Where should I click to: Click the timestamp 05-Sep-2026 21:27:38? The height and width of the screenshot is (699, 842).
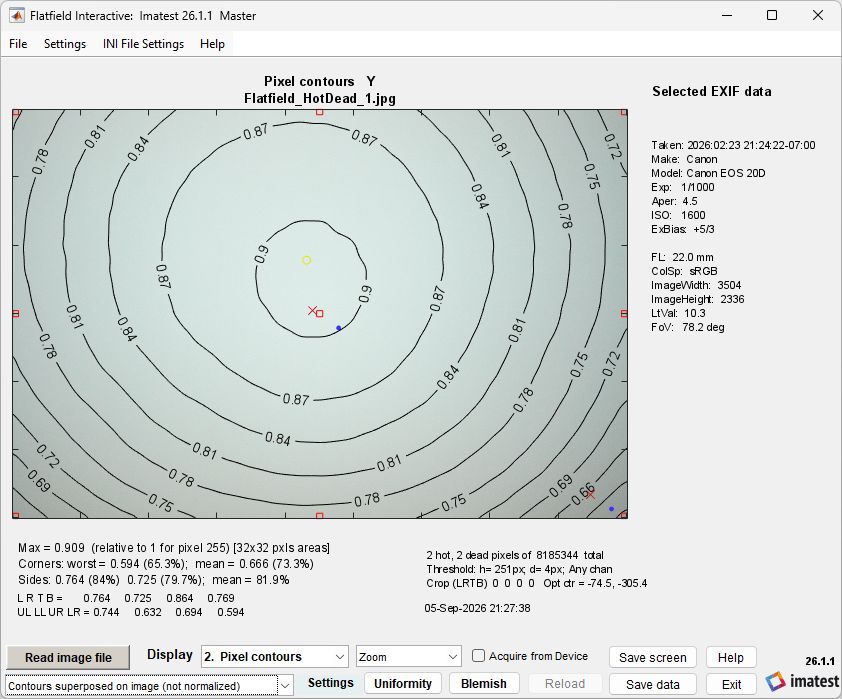tap(477, 608)
